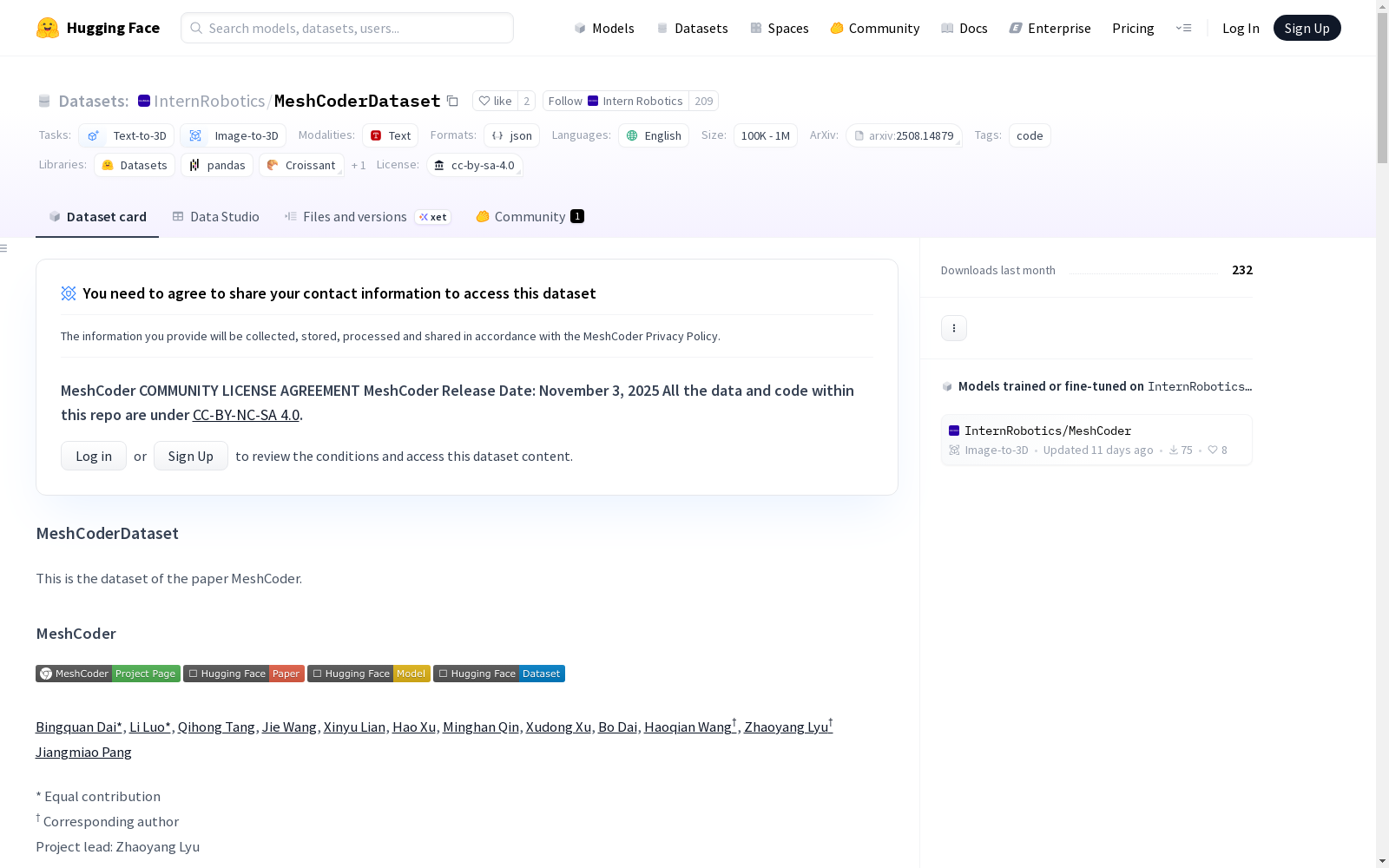
Task: Expand the navigation more-options menu icon
Action: pos(1183,28)
